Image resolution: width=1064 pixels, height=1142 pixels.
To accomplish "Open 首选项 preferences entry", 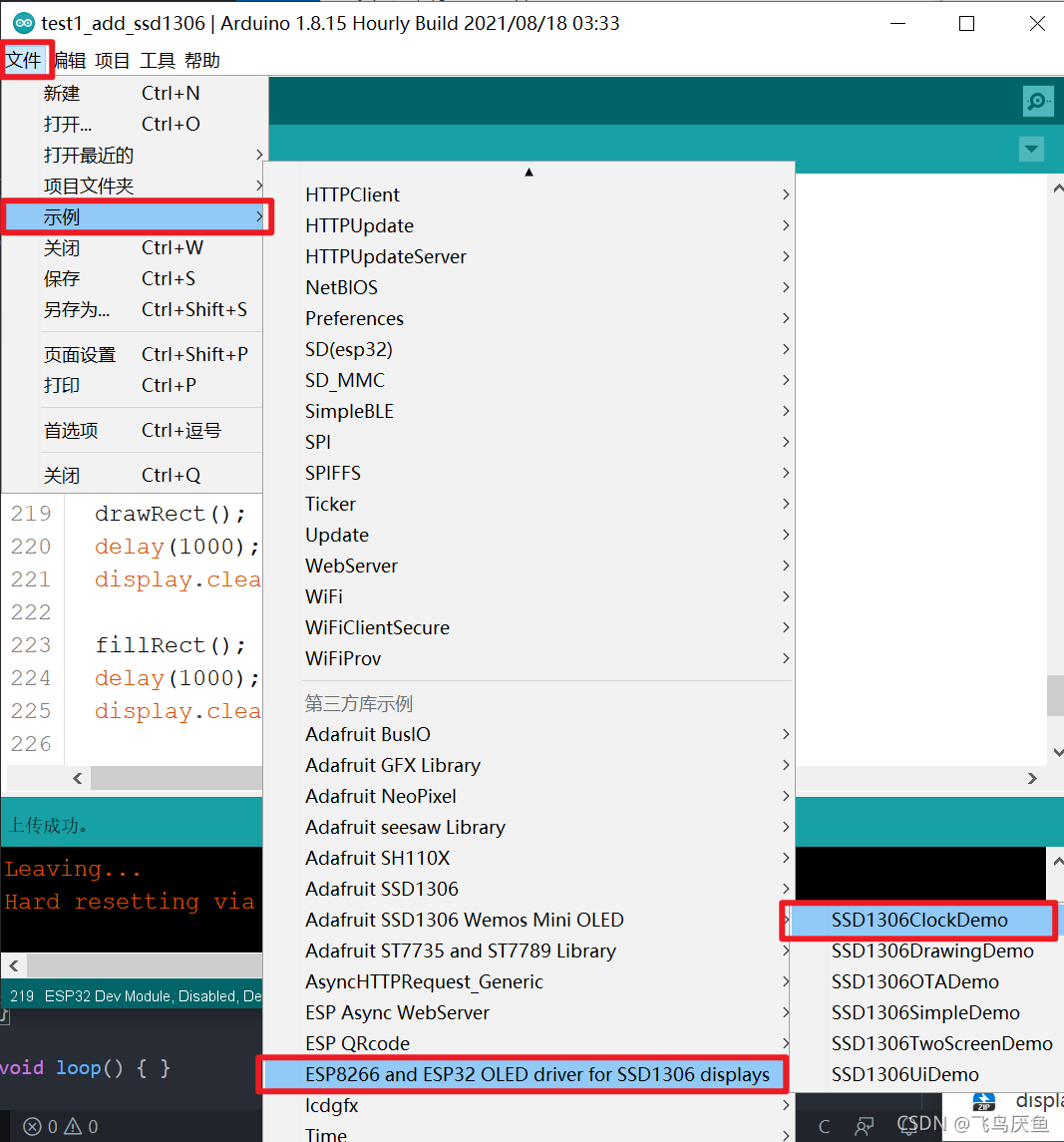I will pos(134,431).
